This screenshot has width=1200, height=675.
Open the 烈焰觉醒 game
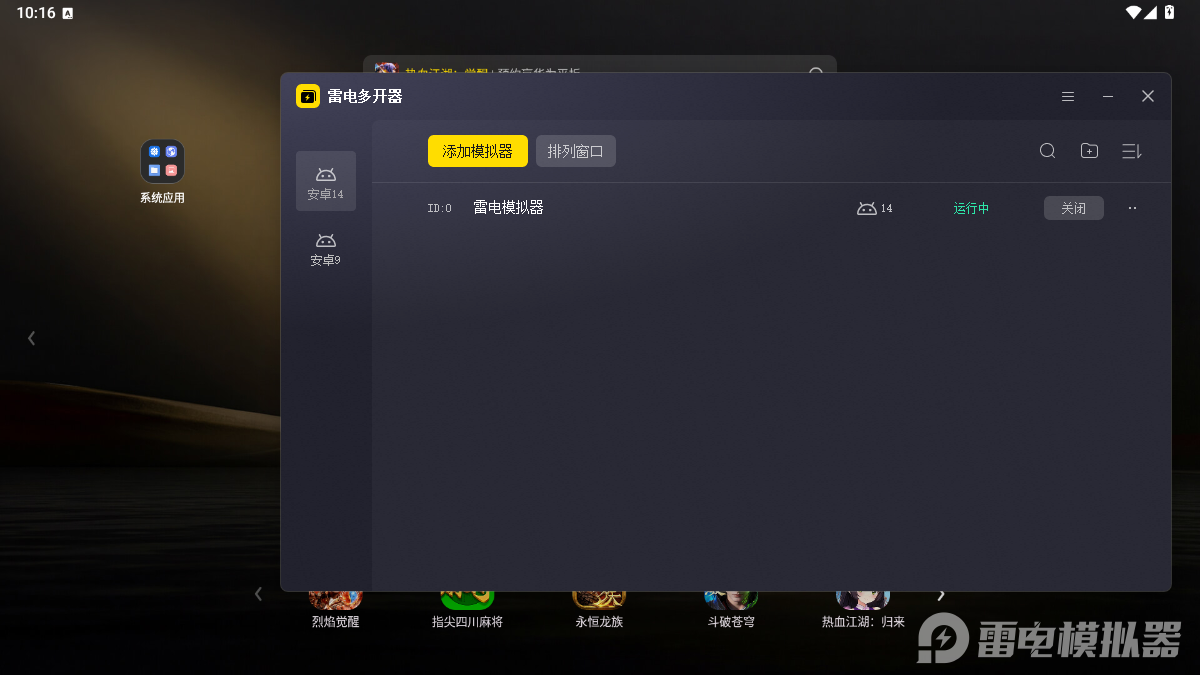335,600
